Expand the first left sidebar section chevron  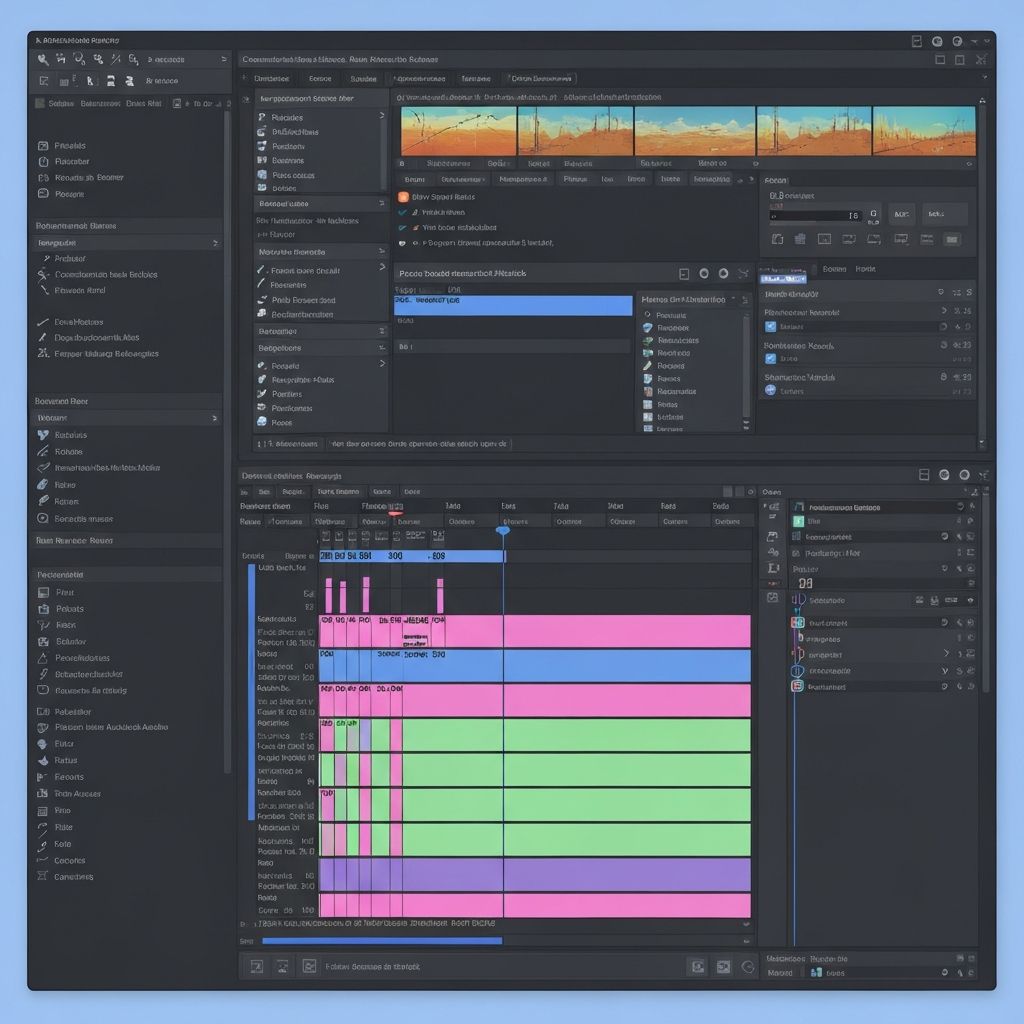click(215, 243)
